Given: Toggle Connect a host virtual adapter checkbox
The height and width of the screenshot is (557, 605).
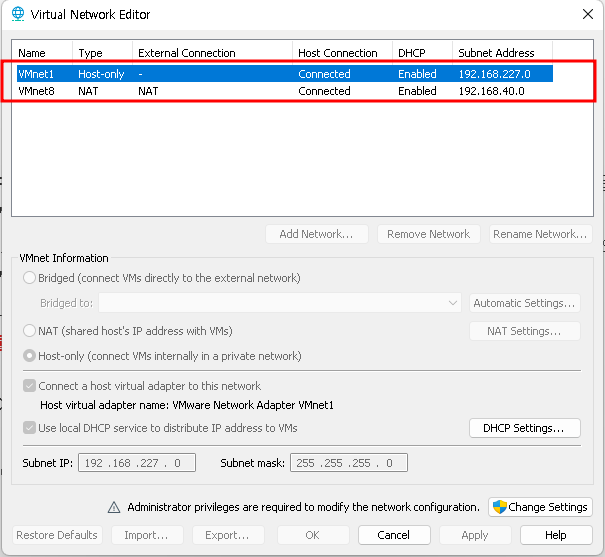Looking at the screenshot, I should point(29,386).
